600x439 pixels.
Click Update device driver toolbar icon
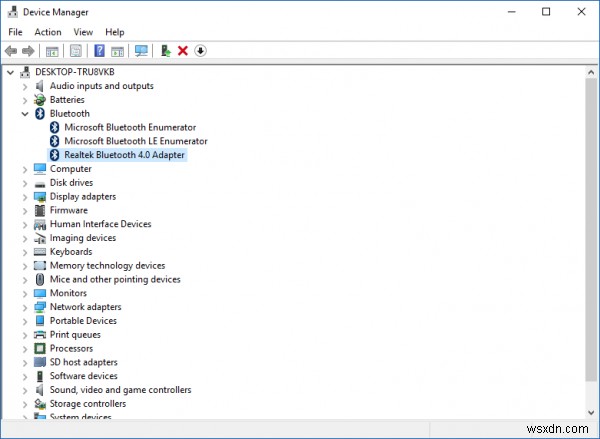pos(165,51)
